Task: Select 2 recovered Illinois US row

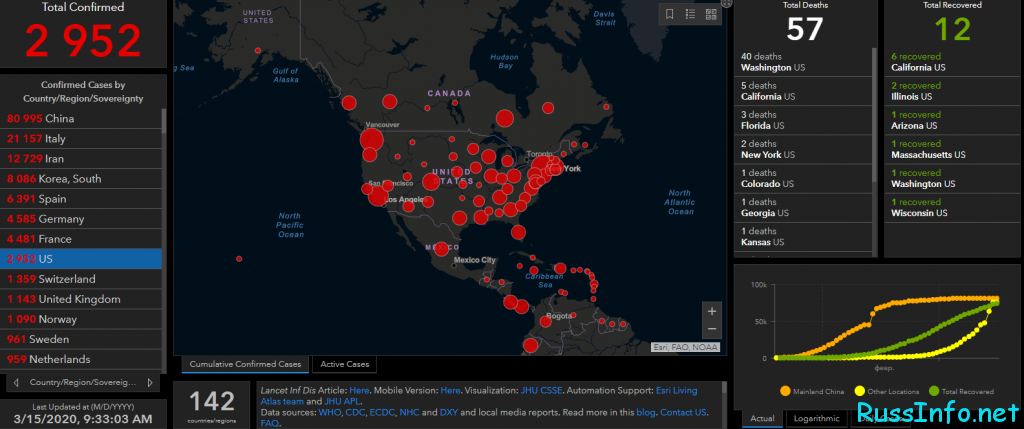Action: coord(952,91)
